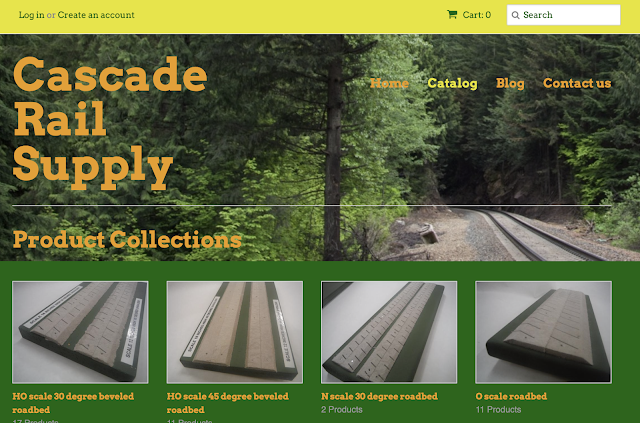
Task: Open O scale roadbed thumbnail image
Action: pos(543,332)
